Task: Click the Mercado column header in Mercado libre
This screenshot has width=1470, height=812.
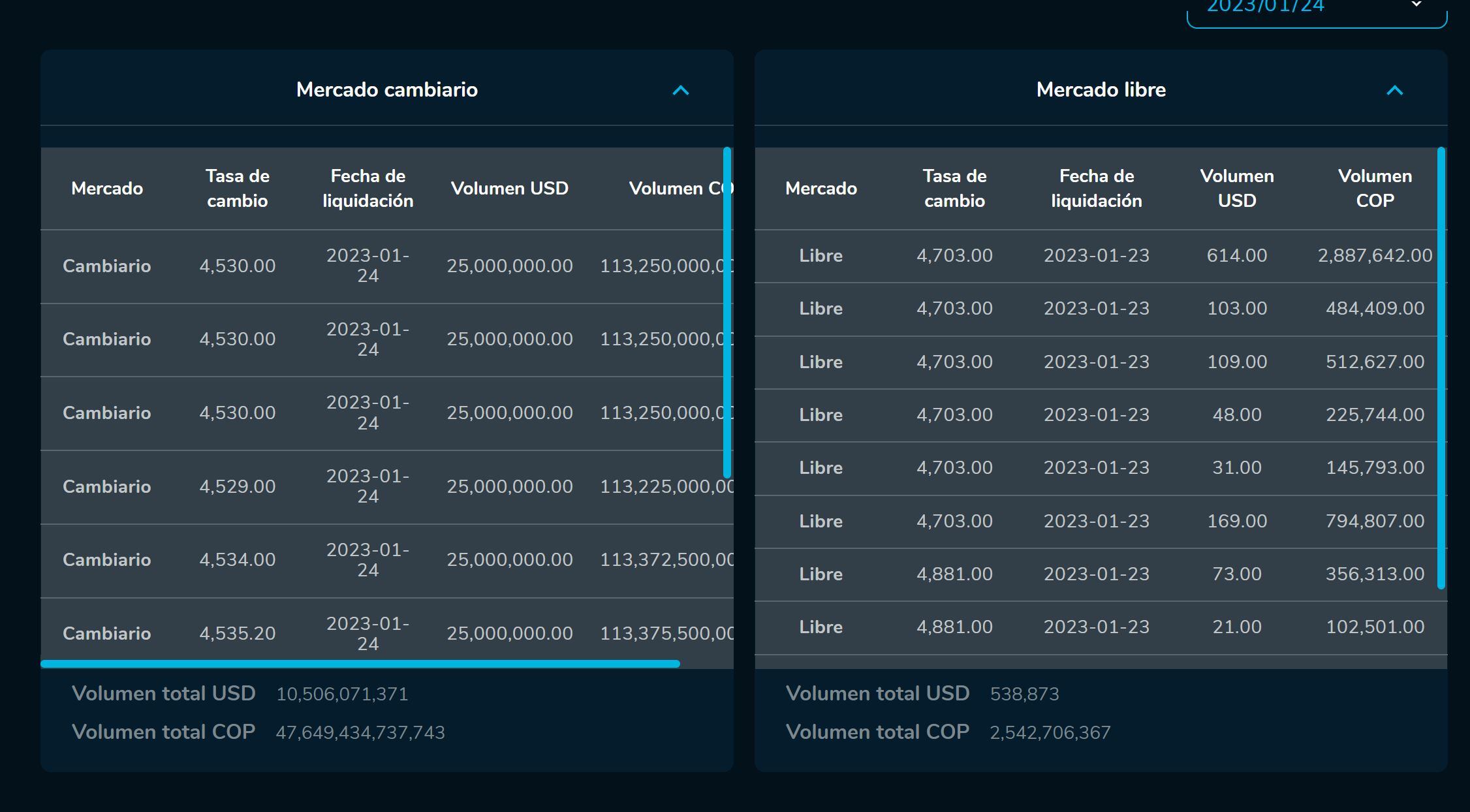Action: pos(820,188)
